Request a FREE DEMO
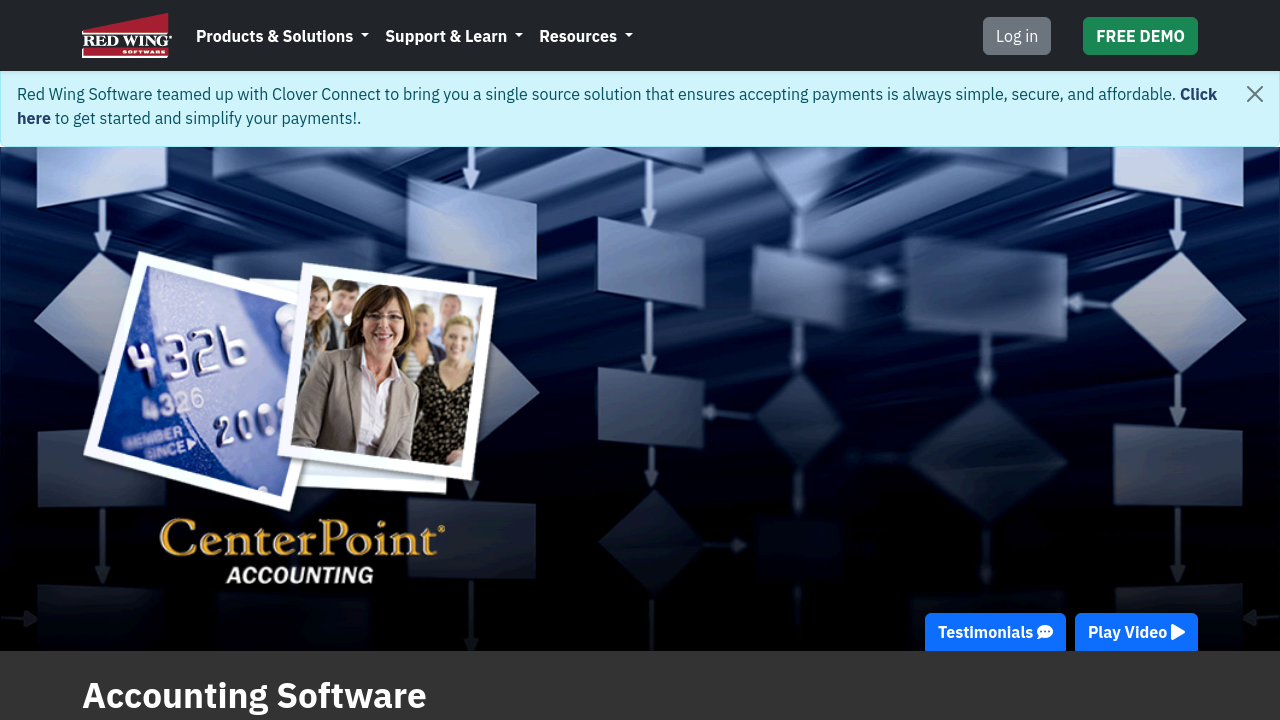This screenshot has width=1280, height=720. tap(1140, 36)
